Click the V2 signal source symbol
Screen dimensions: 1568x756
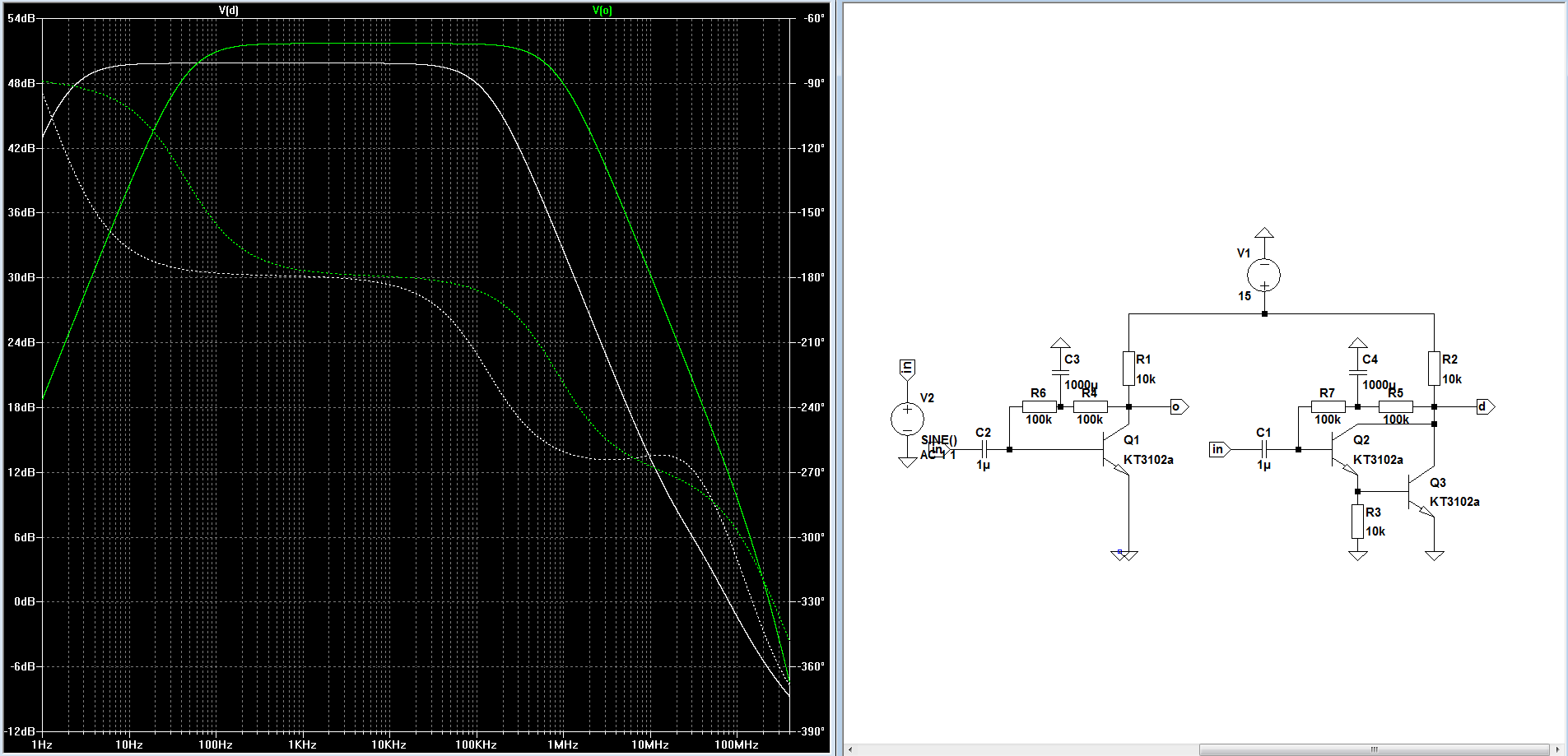click(x=907, y=419)
